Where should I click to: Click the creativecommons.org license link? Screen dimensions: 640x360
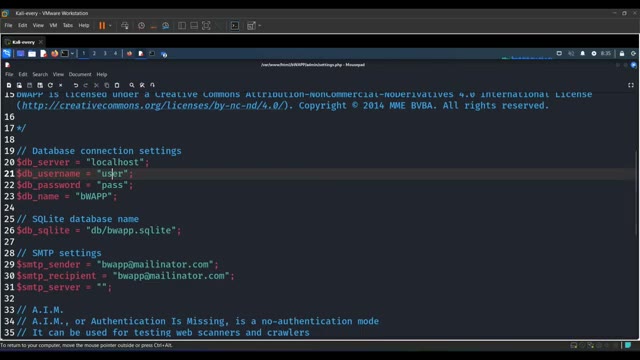pos(153,105)
